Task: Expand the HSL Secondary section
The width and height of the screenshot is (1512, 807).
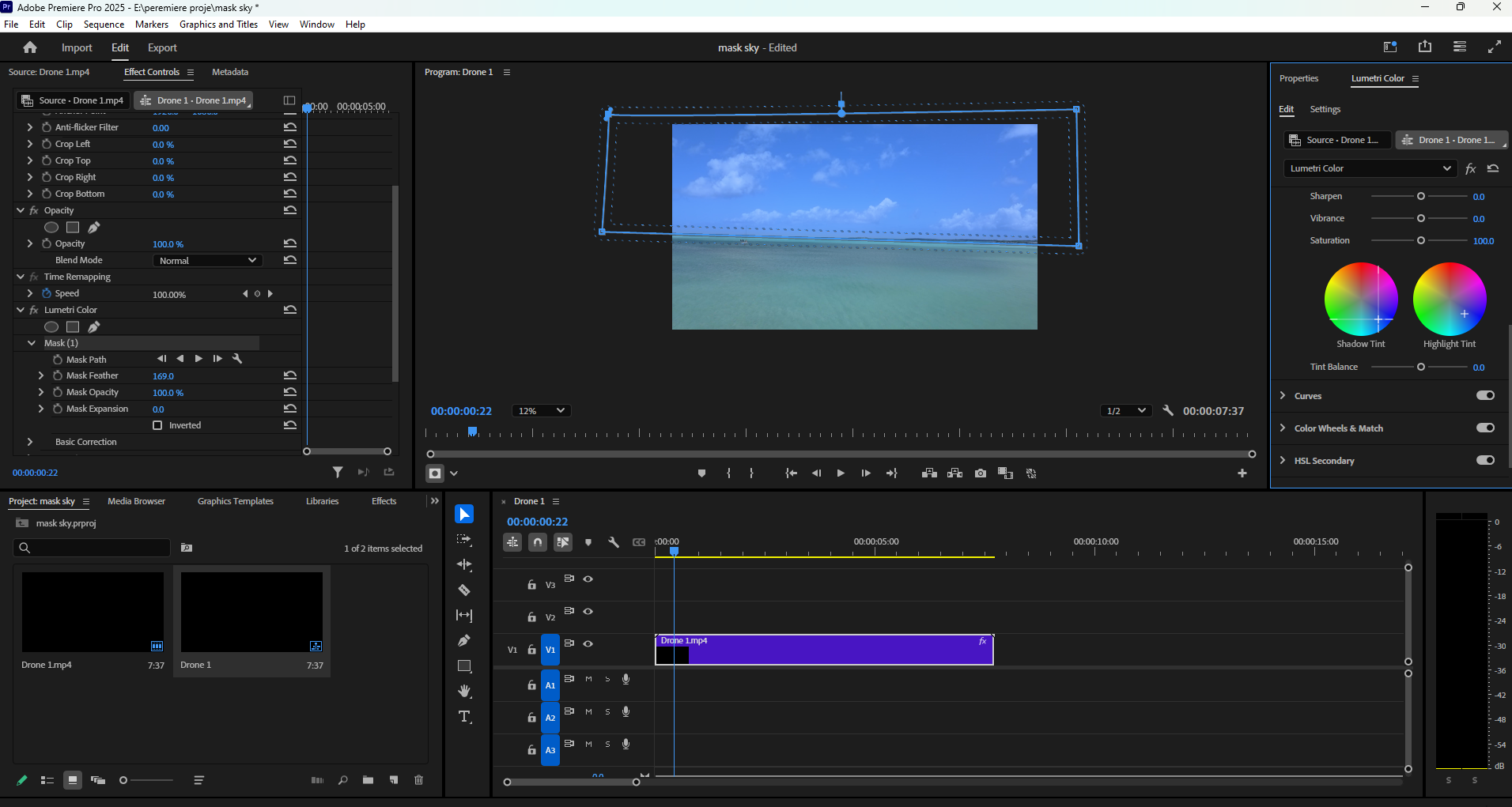Action: point(1283,460)
